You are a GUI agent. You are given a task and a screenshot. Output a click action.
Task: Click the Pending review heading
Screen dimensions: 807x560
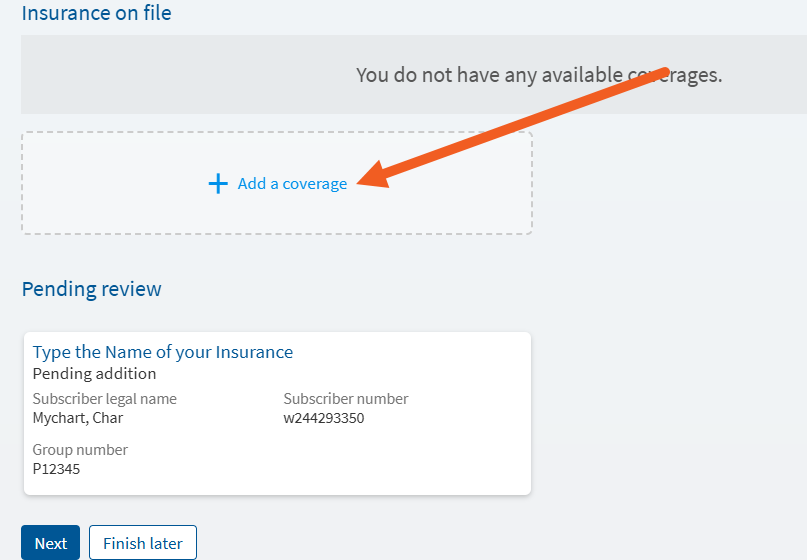point(92,289)
